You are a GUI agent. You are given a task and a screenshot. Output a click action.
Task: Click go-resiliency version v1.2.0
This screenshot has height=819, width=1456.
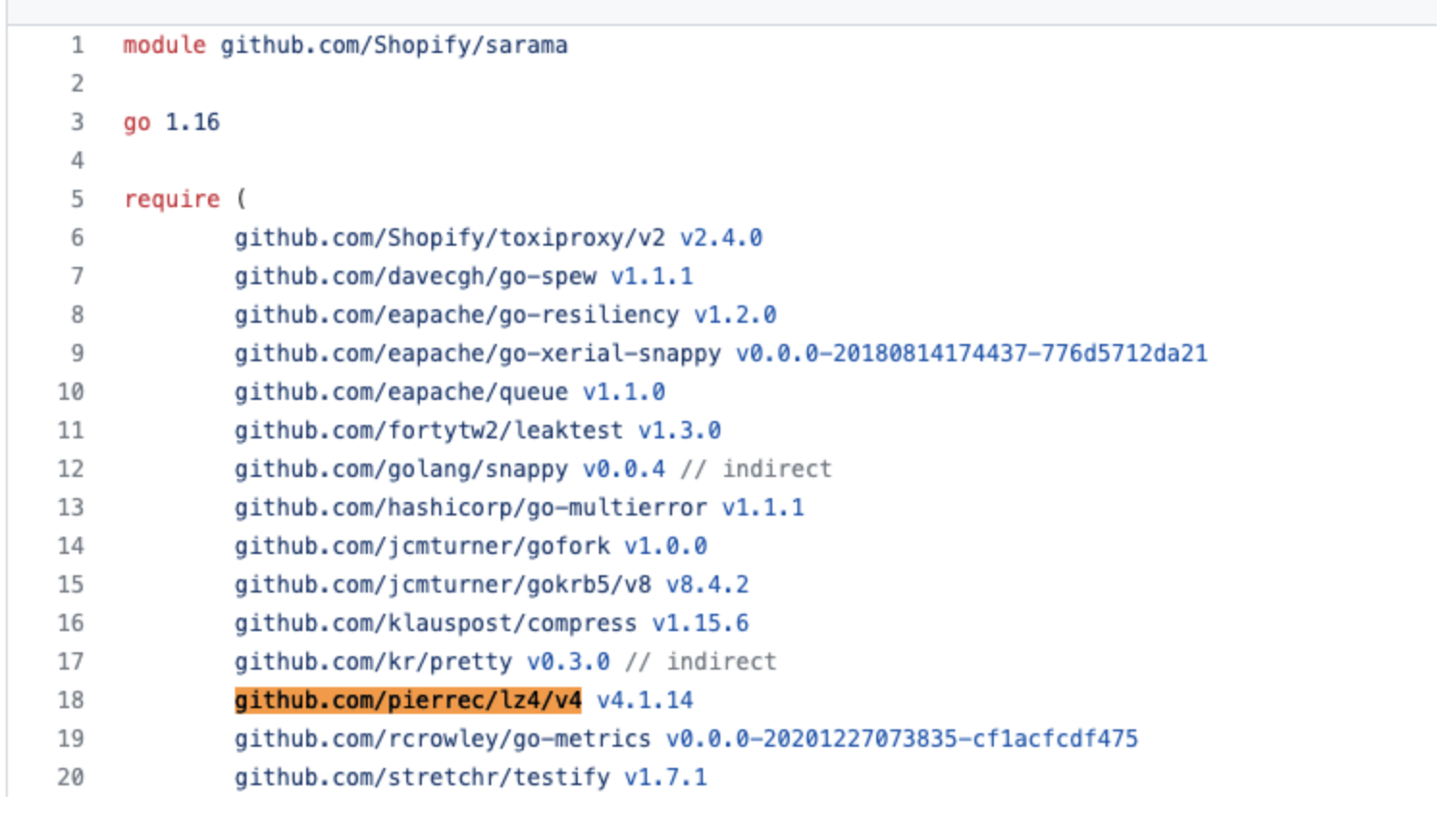735,315
